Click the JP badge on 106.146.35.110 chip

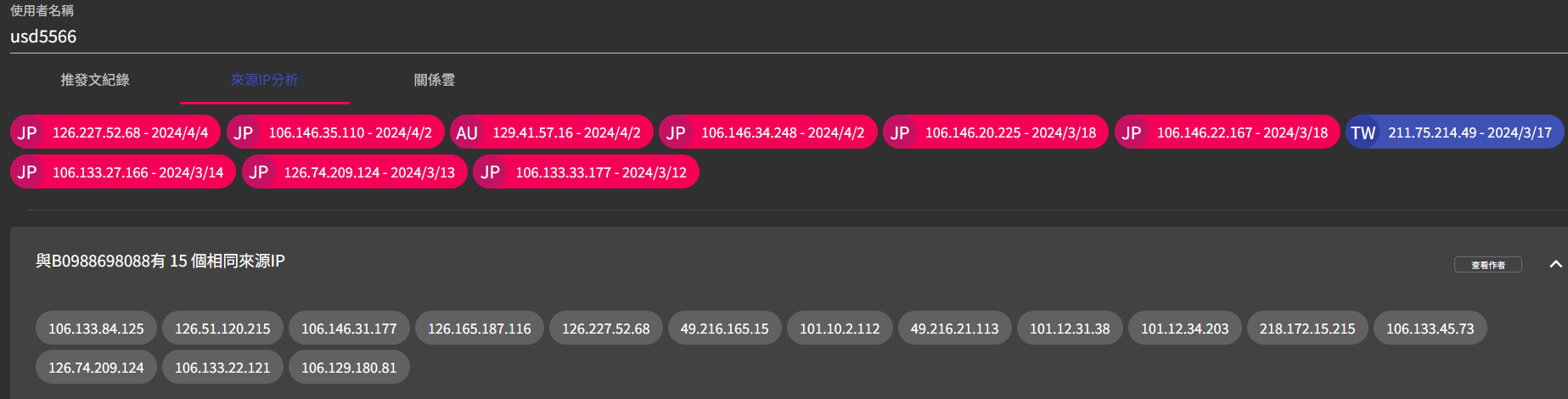point(244,132)
